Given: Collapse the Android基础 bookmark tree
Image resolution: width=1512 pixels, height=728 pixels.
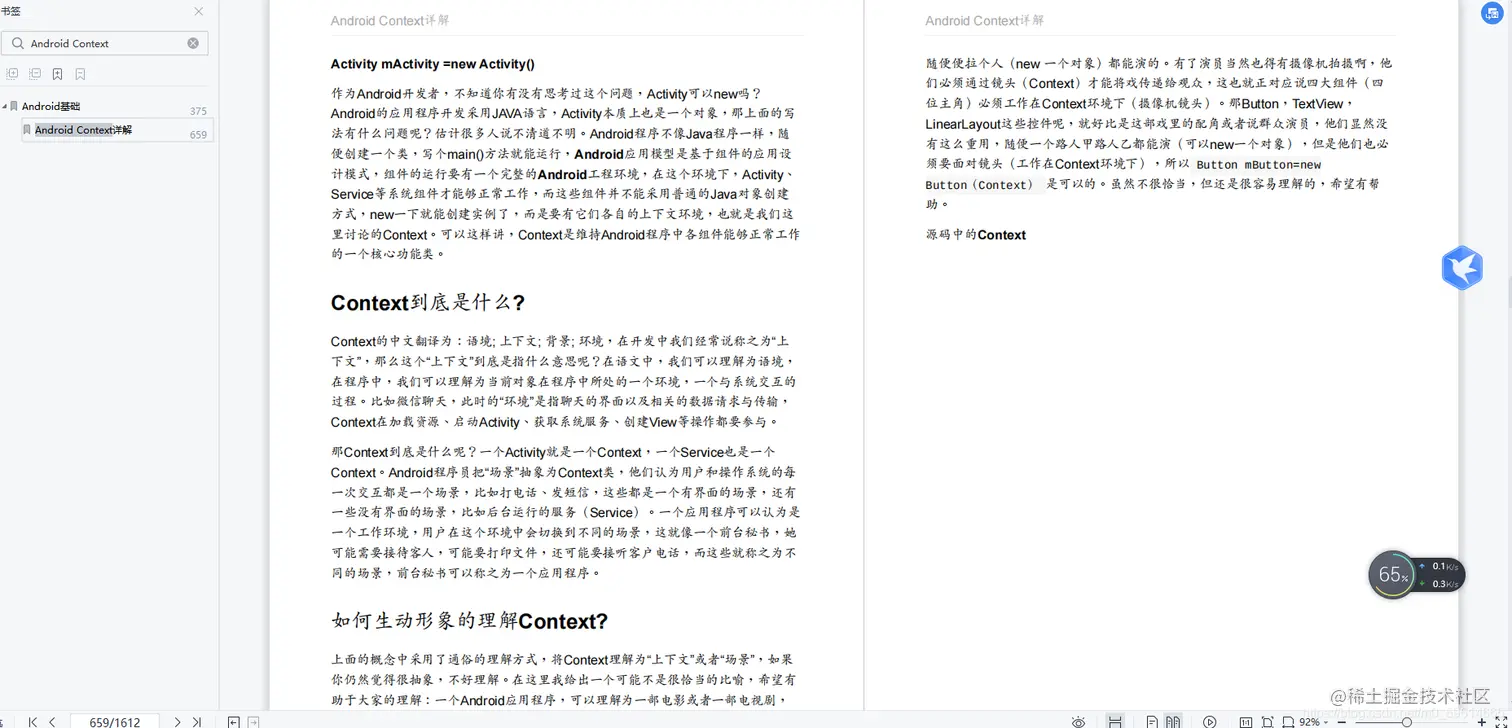Looking at the screenshot, I should point(5,106).
